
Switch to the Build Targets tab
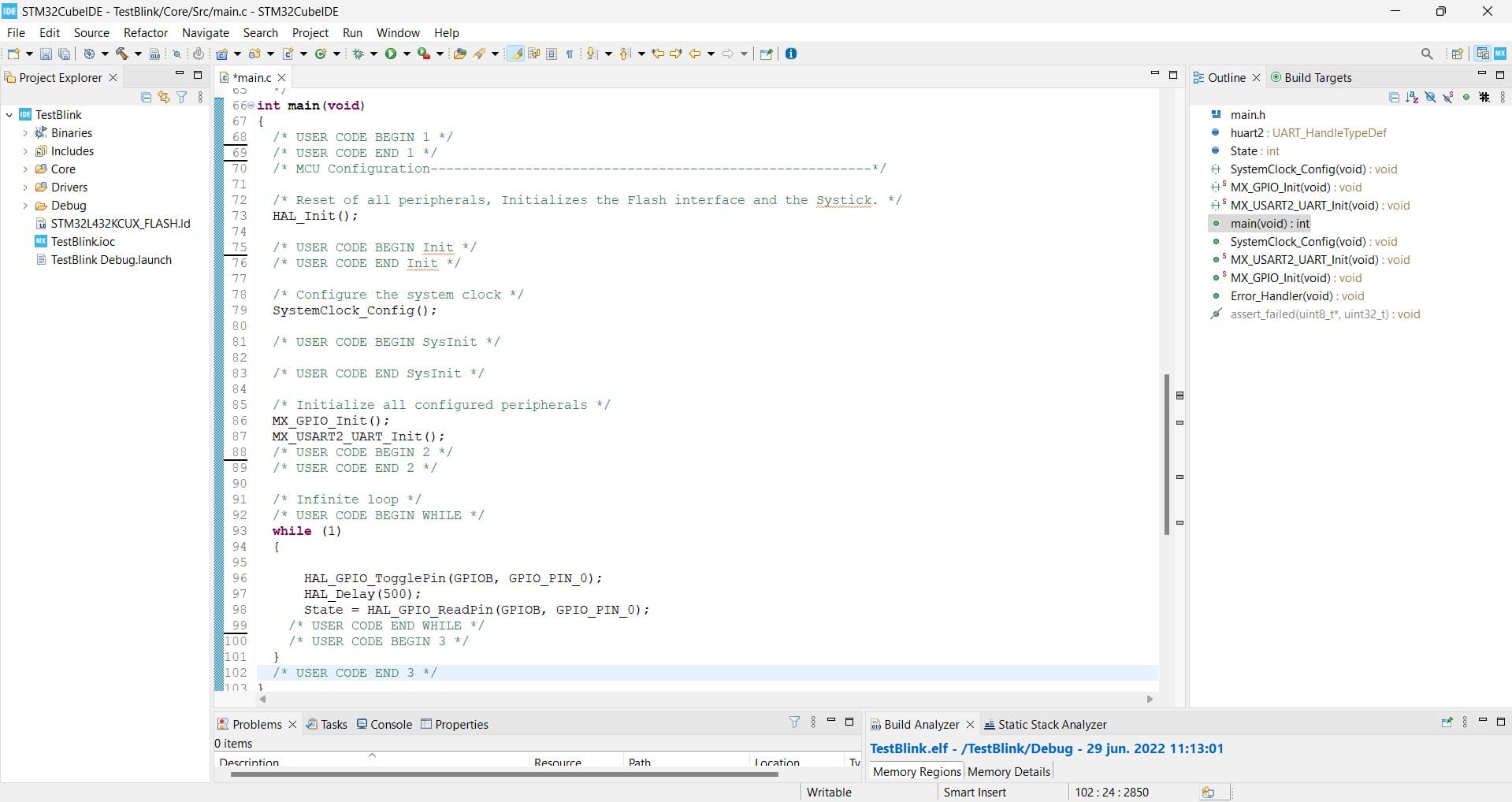[x=1312, y=77]
